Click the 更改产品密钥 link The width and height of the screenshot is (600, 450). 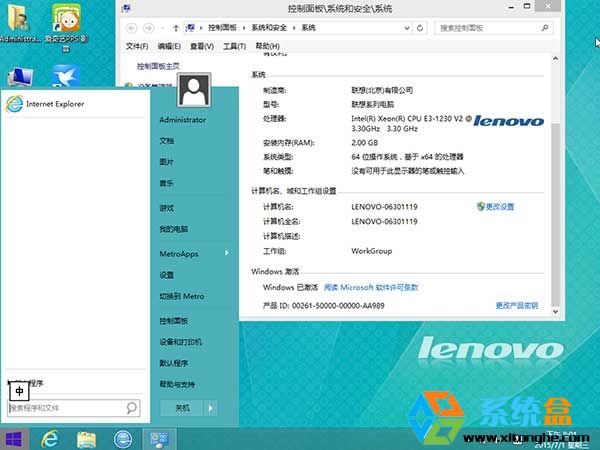(x=516, y=305)
